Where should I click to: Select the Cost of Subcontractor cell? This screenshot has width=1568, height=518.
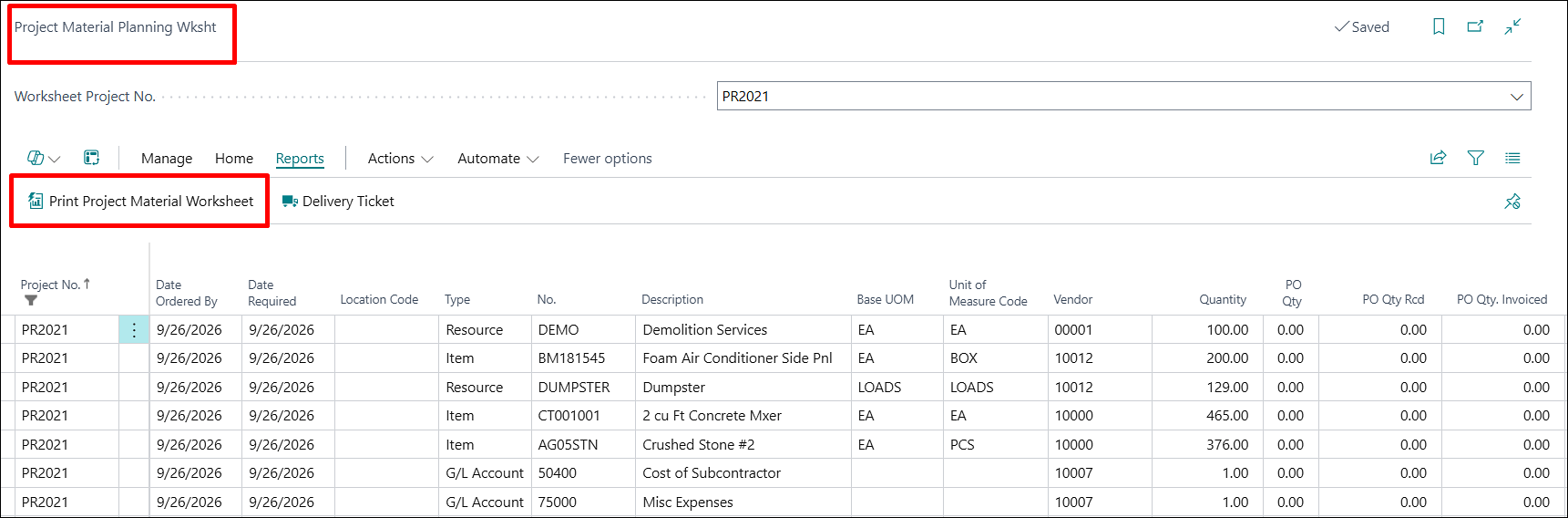743,473
